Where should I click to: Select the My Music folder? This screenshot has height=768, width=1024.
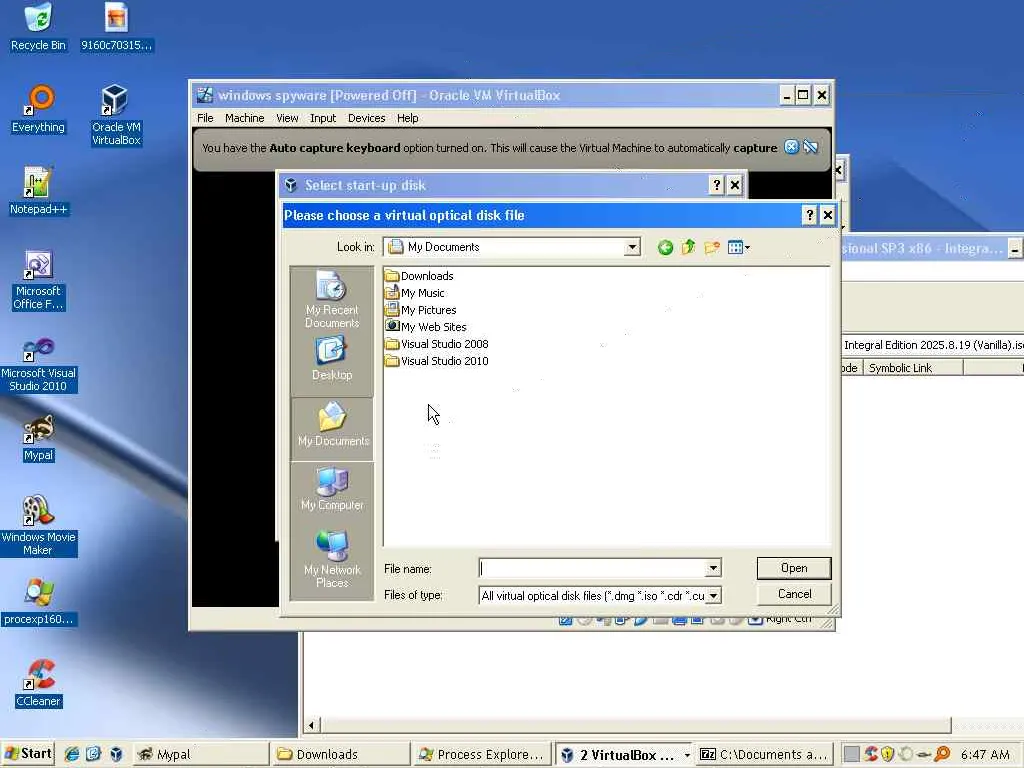click(x=415, y=293)
